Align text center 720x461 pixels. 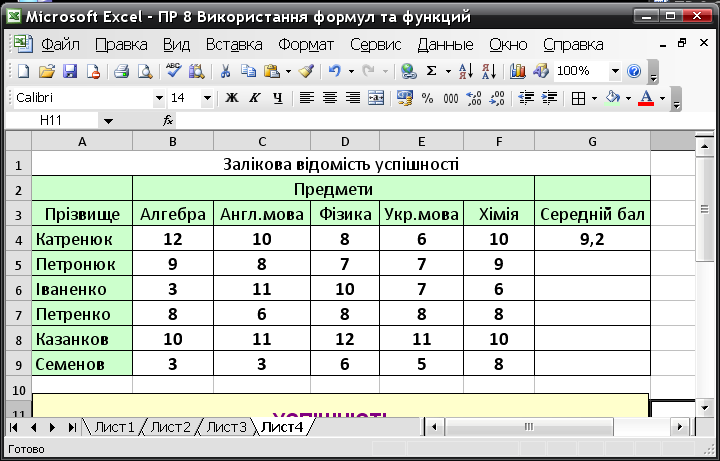(330, 98)
